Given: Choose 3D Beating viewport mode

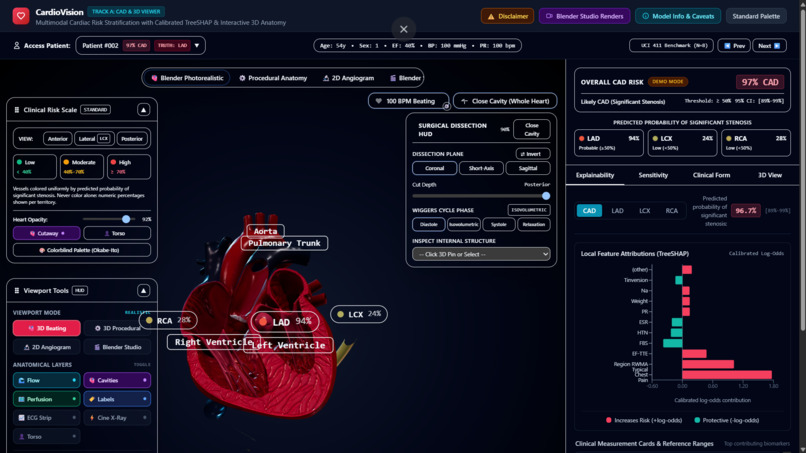Looking at the screenshot, I should point(46,328).
